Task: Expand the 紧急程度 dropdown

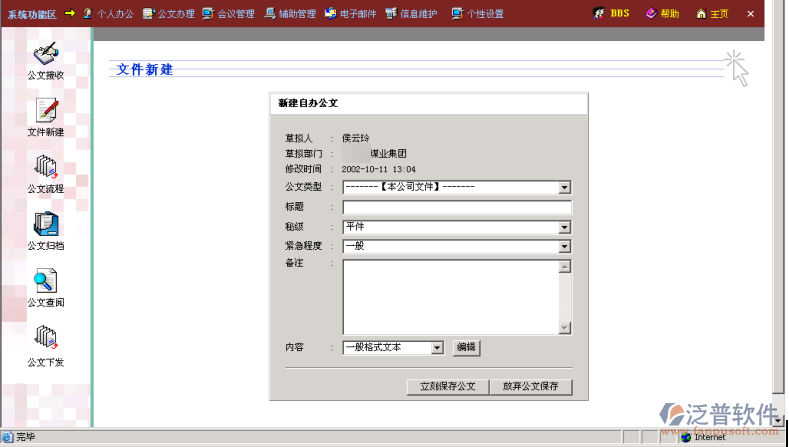Action: [x=565, y=246]
